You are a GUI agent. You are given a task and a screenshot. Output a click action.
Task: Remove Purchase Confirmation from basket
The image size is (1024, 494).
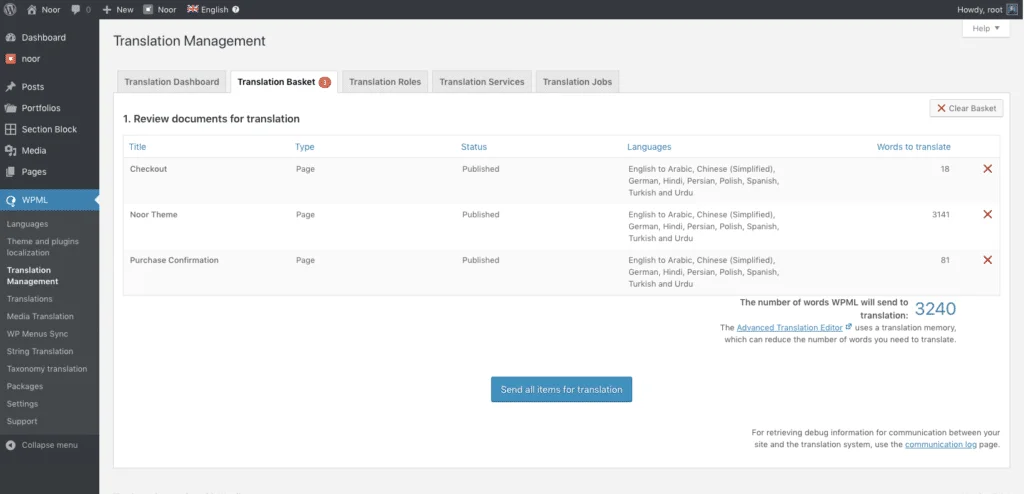[x=987, y=260]
